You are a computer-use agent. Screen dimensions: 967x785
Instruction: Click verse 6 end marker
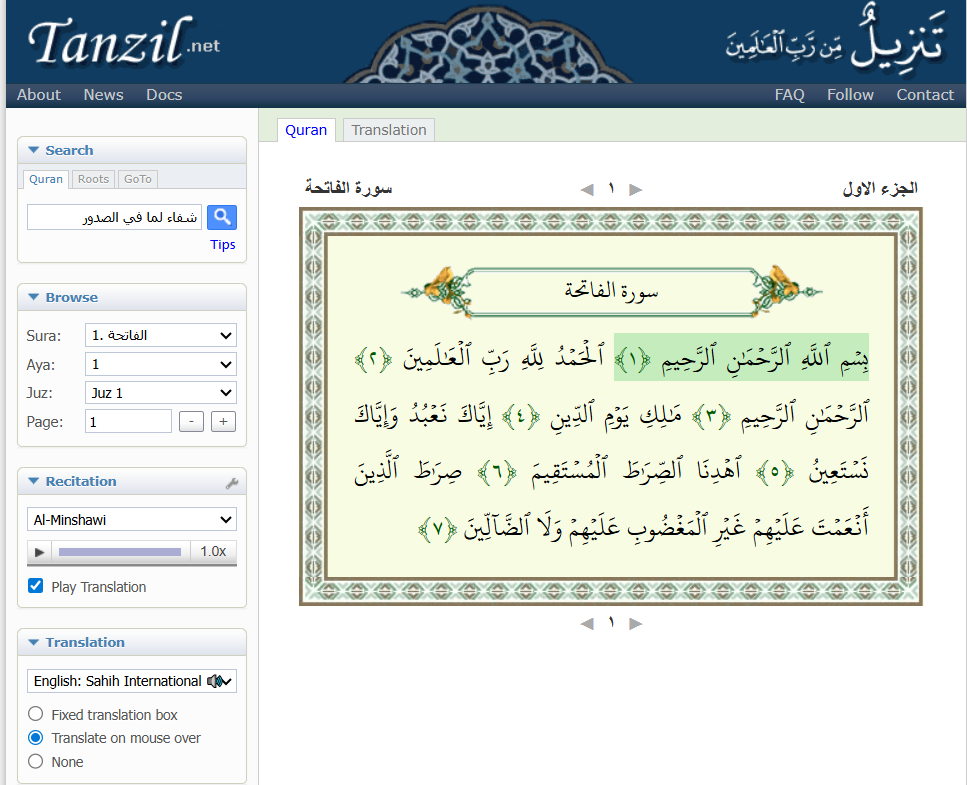(497, 472)
